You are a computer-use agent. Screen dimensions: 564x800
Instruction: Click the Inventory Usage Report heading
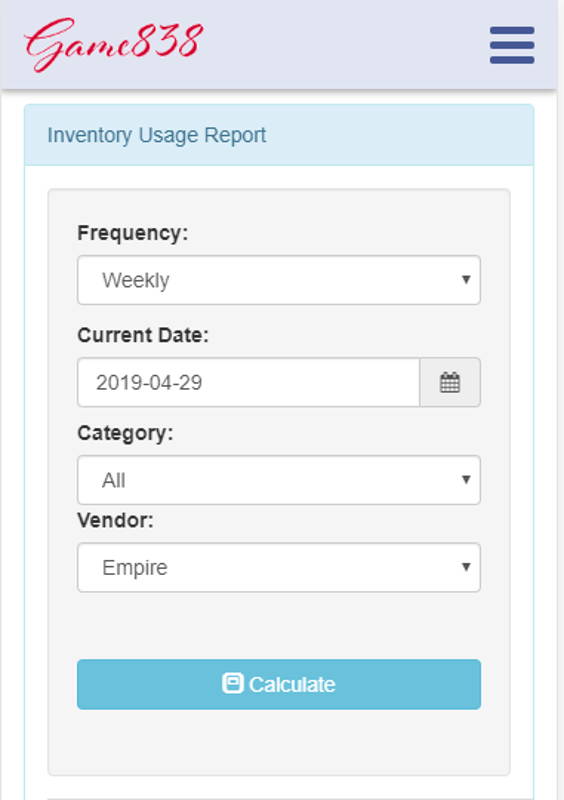coord(157,135)
